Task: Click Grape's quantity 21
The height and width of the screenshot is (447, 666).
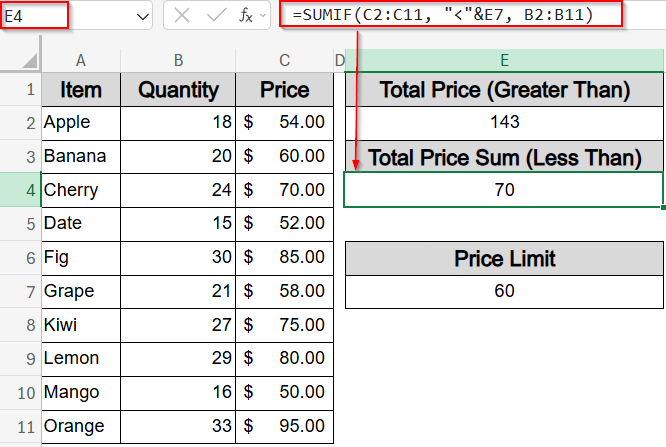Action: click(x=178, y=291)
